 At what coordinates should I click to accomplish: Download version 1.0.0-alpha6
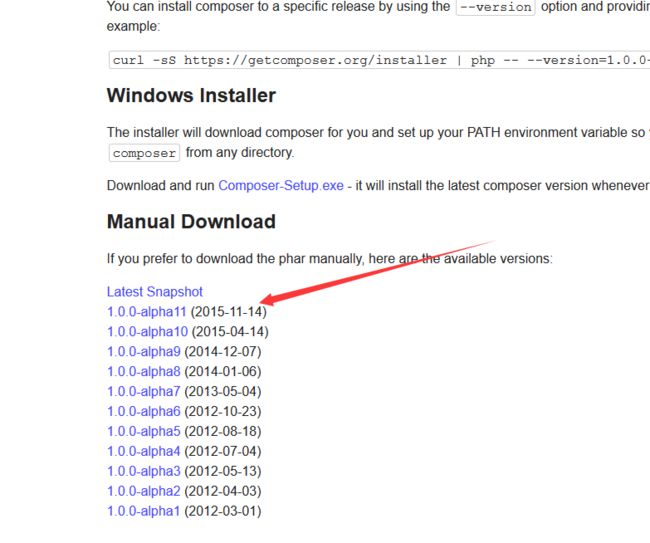(x=143, y=411)
